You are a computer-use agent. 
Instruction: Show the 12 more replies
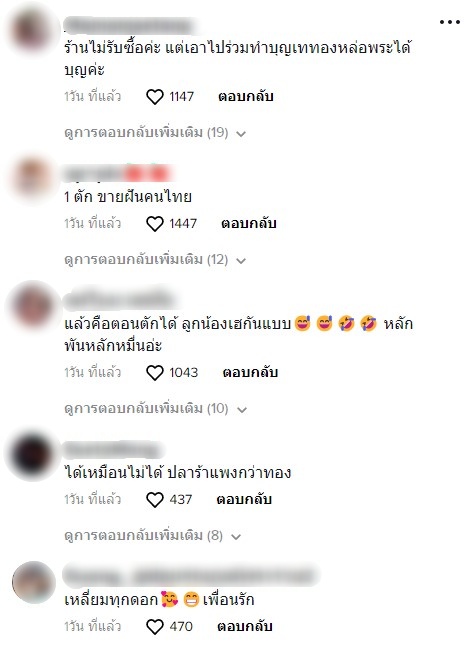pyautogui.click(x=155, y=260)
